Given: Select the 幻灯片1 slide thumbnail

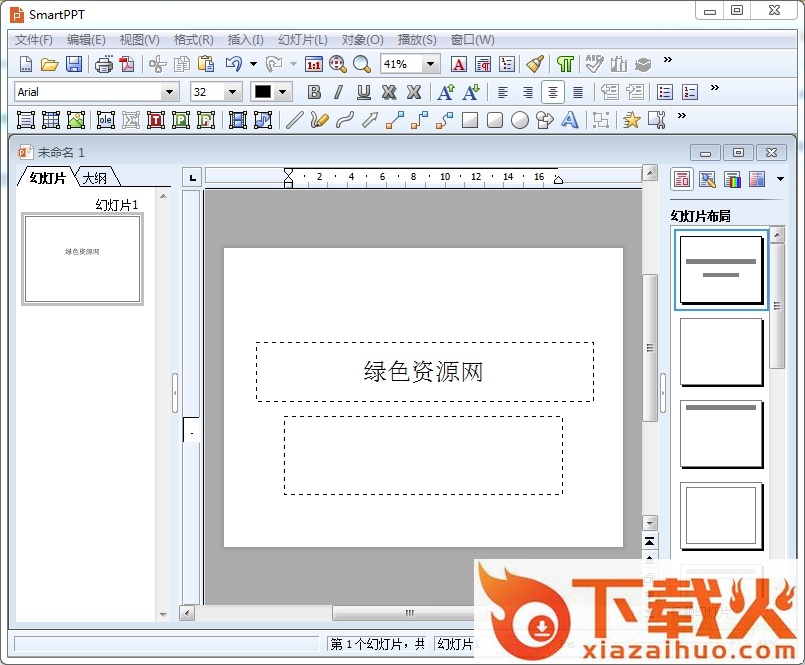Looking at the screenshot, I should [82, 259].
